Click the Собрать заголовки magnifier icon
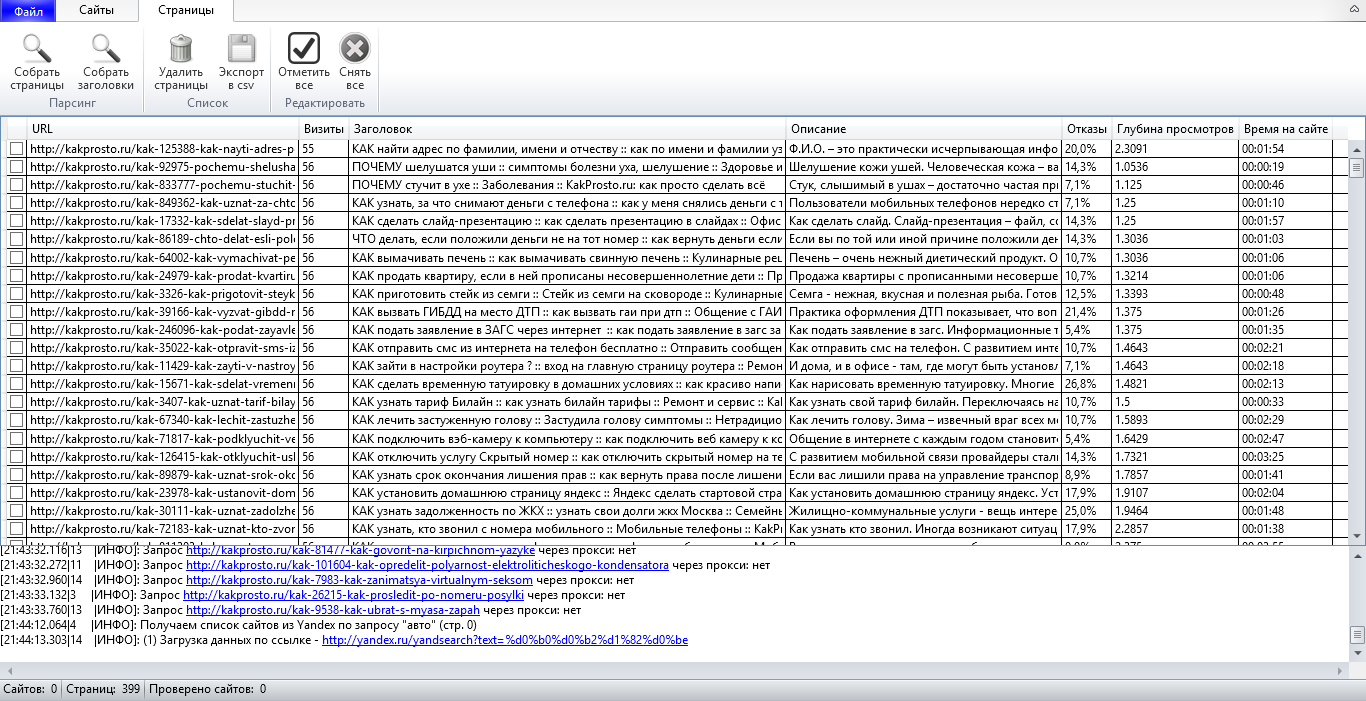 (106, 48)
